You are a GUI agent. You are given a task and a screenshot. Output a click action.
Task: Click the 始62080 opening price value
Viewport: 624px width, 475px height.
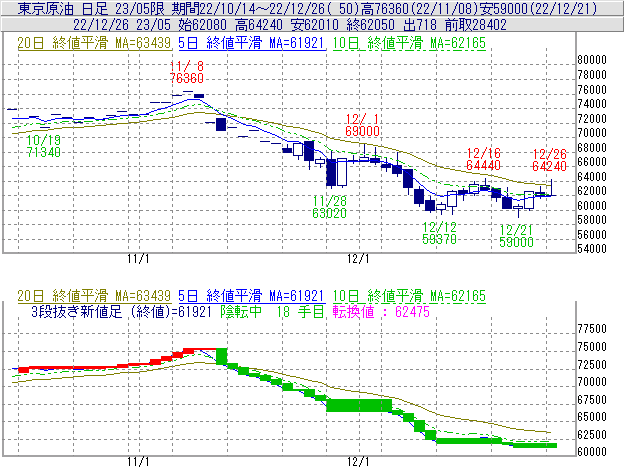203,25
